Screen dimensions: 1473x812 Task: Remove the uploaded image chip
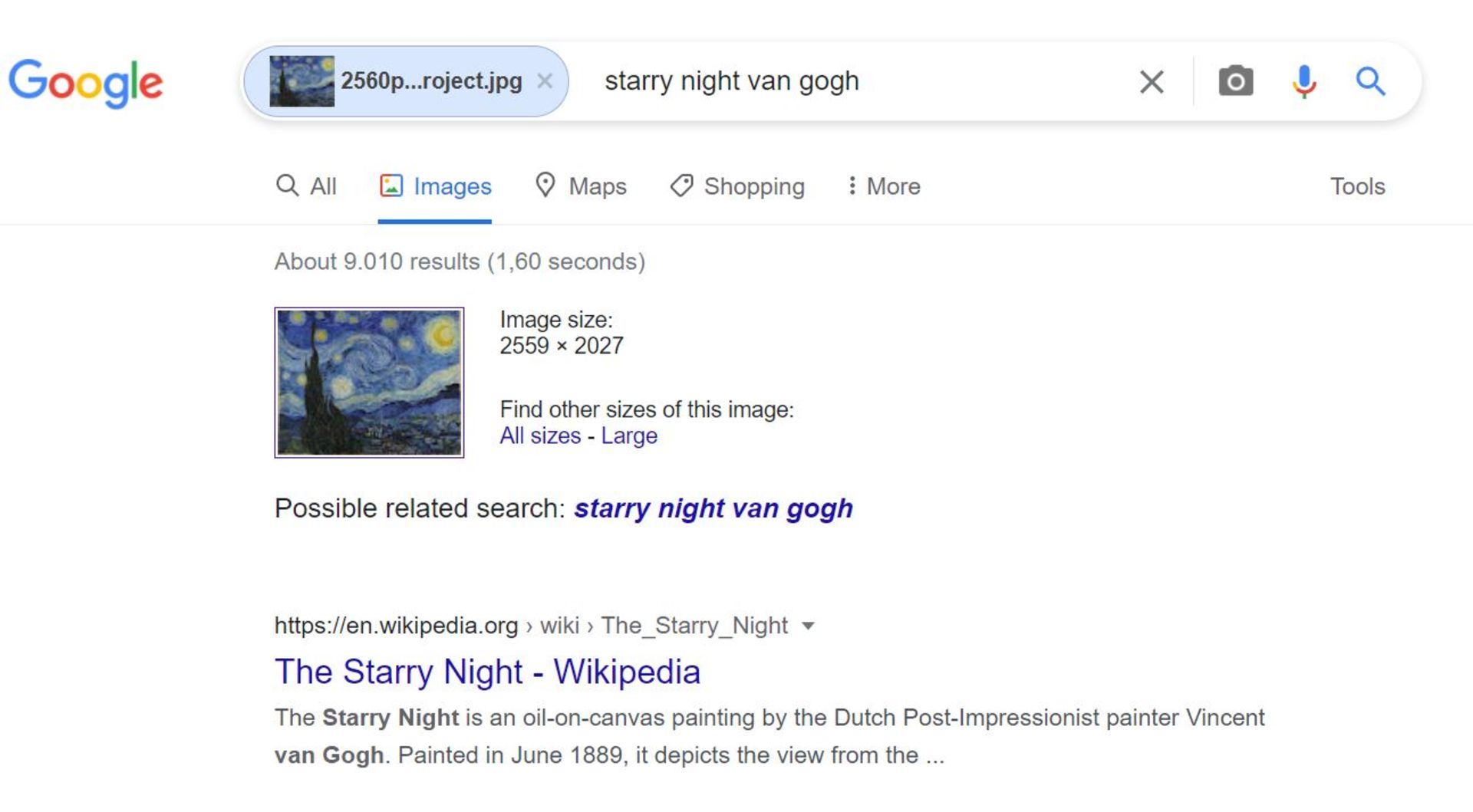[x=545, y=81]
